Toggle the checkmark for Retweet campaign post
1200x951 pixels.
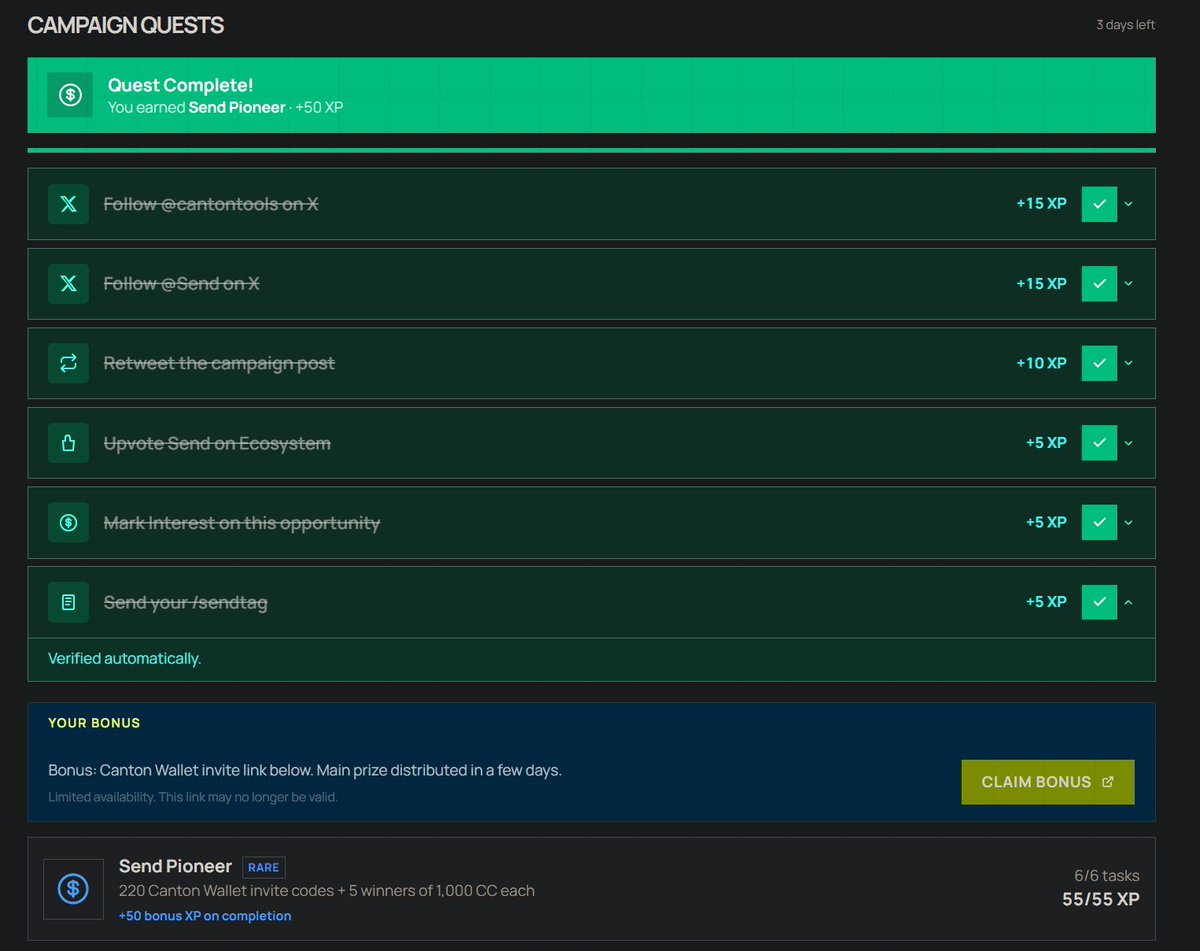tap(1099, 363)
